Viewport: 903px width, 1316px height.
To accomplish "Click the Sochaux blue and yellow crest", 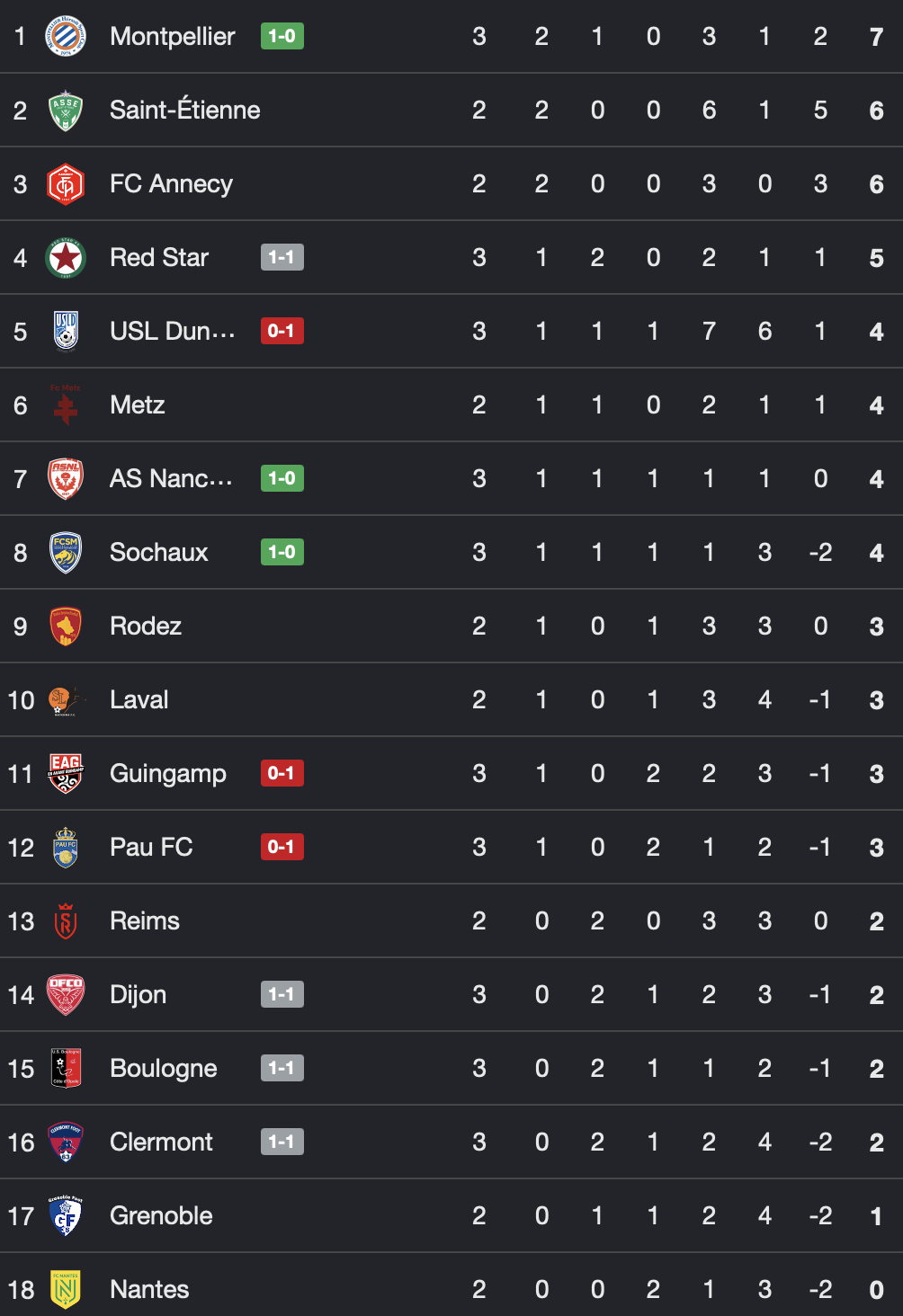I will pyautogui.click(x=66, y=553).
